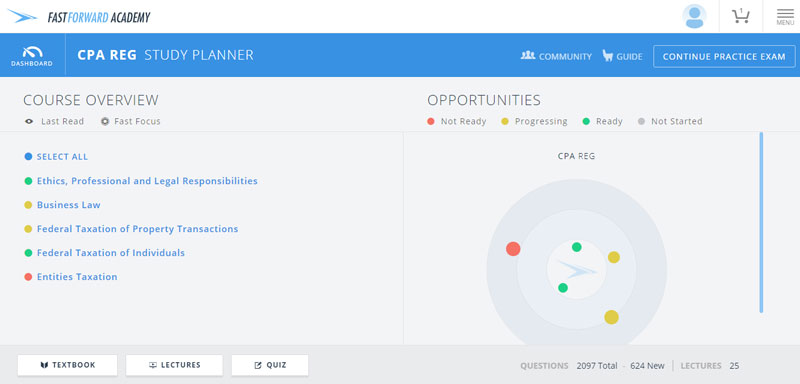Toggle the SELECT ALL radio dot

click(x=28, y=157)
